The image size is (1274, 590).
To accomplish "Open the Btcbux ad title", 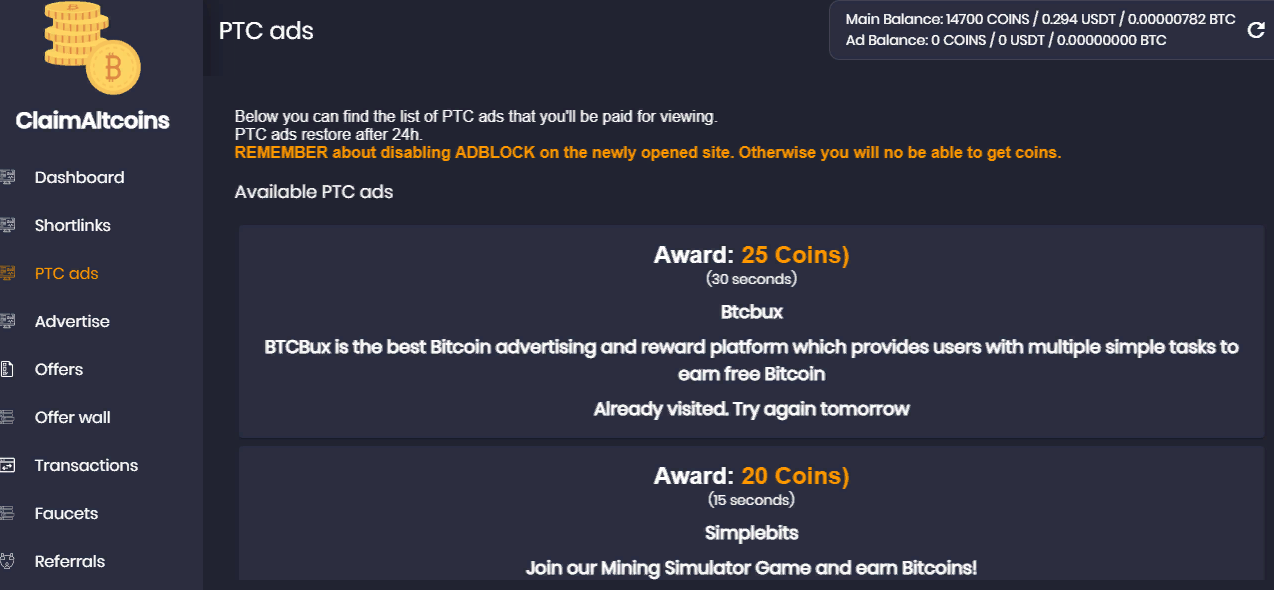I will pos(752,312).
